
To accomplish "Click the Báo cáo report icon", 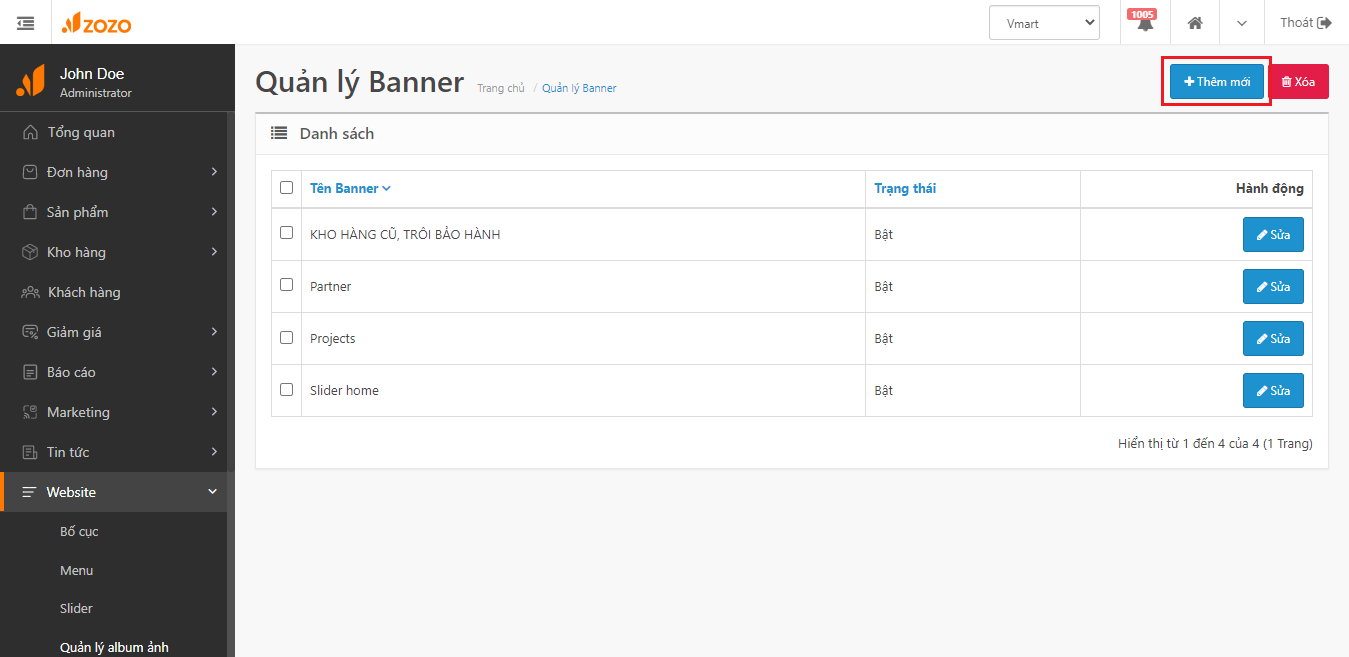I will pyautogui.click(x=30, y=372).
